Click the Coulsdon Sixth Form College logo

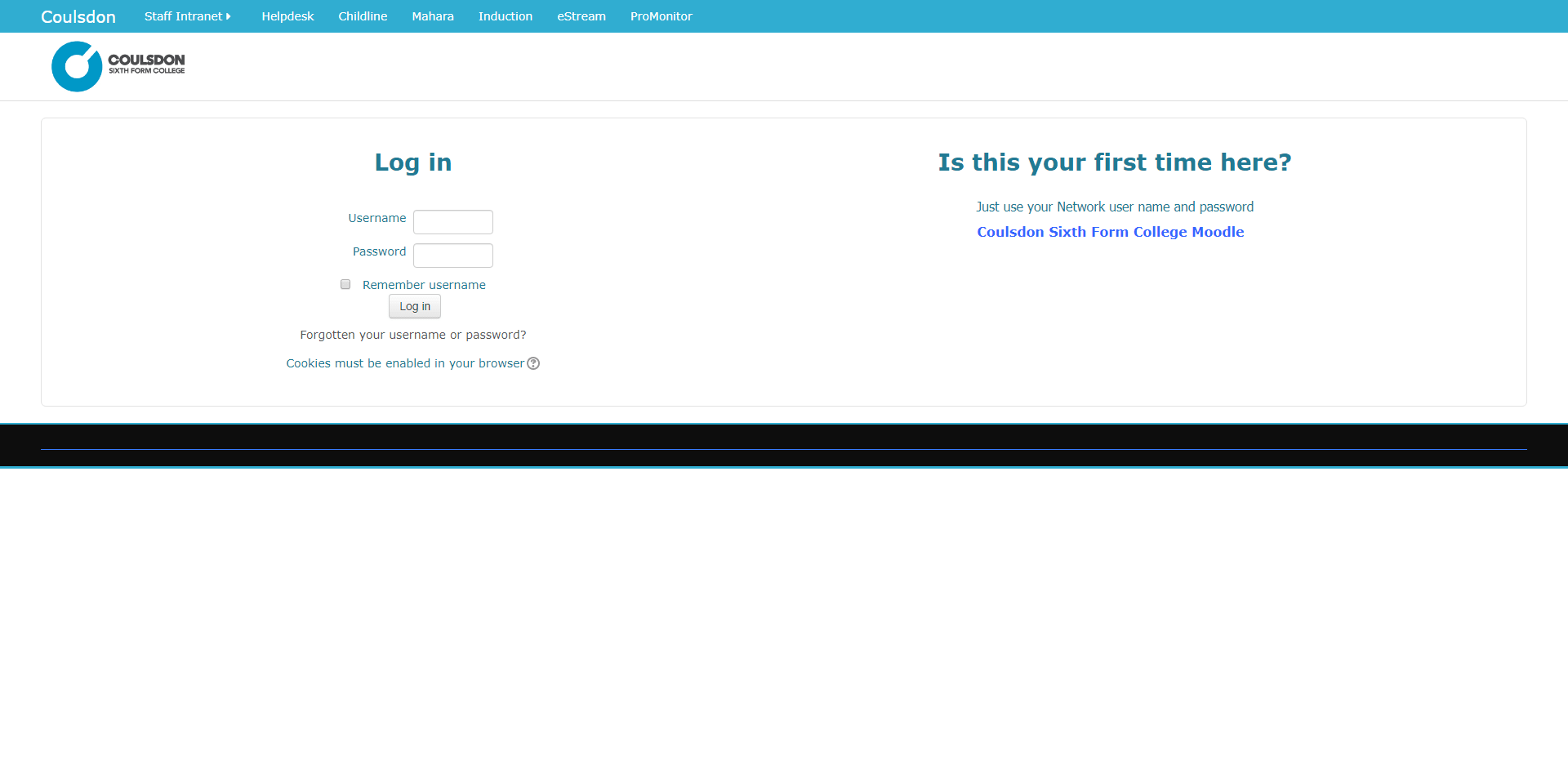[x=118, y=66]
